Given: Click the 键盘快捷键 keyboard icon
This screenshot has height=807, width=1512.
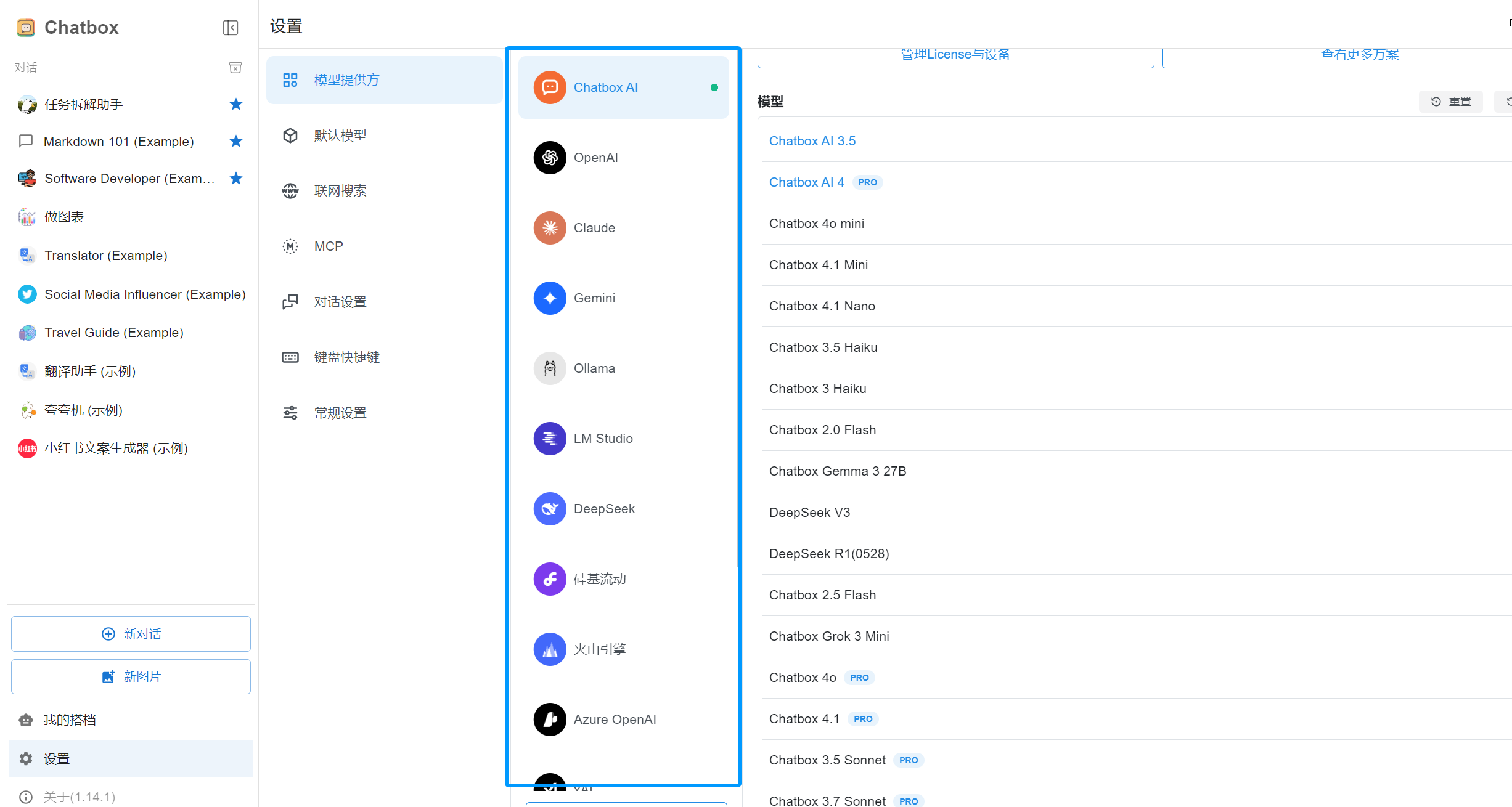Looking at the screenshot, I should (290, 357).
